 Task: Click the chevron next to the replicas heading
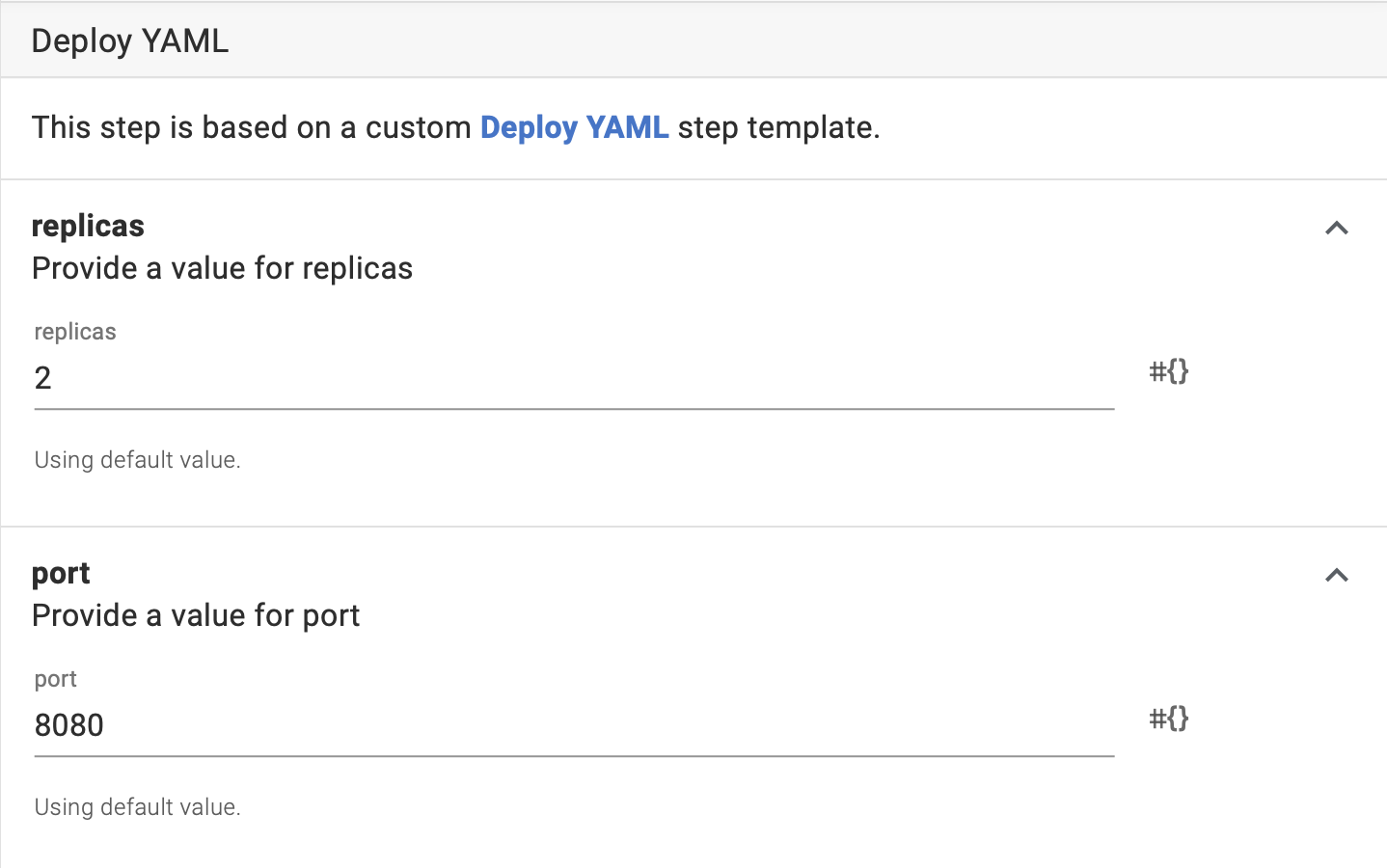click(1337, 229)
